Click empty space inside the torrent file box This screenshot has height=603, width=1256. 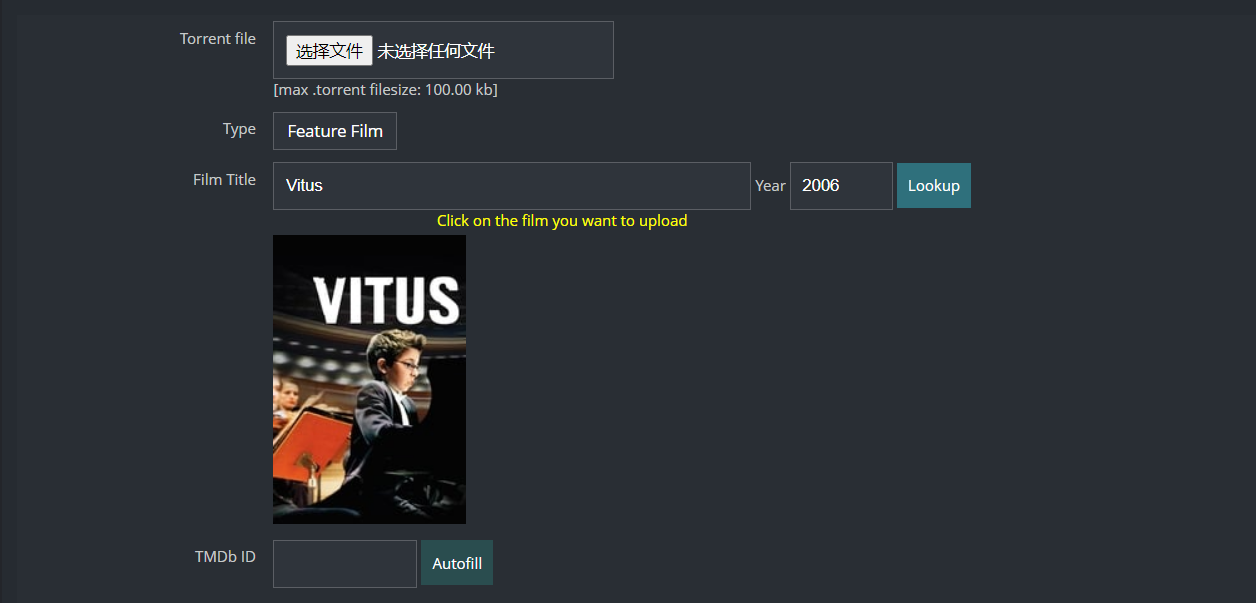(x=555, y=51)
